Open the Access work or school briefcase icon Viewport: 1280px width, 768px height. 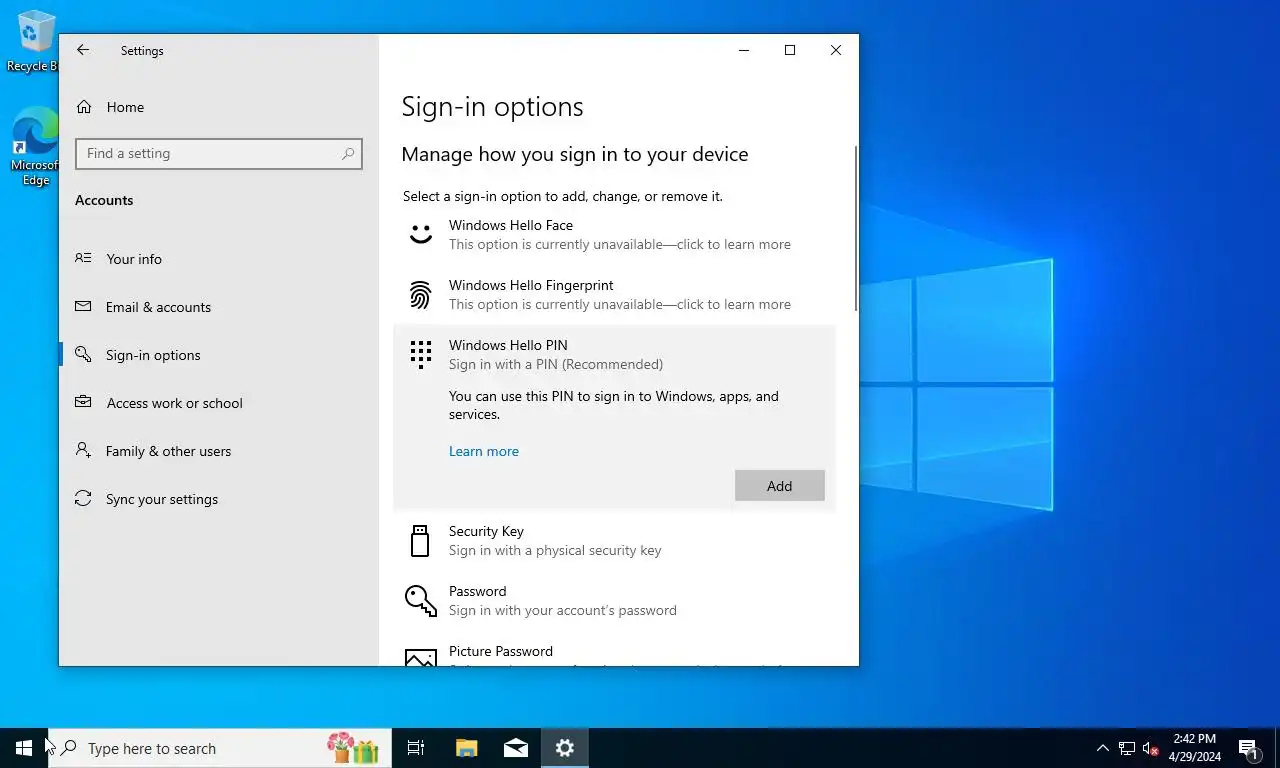point(84,402)
